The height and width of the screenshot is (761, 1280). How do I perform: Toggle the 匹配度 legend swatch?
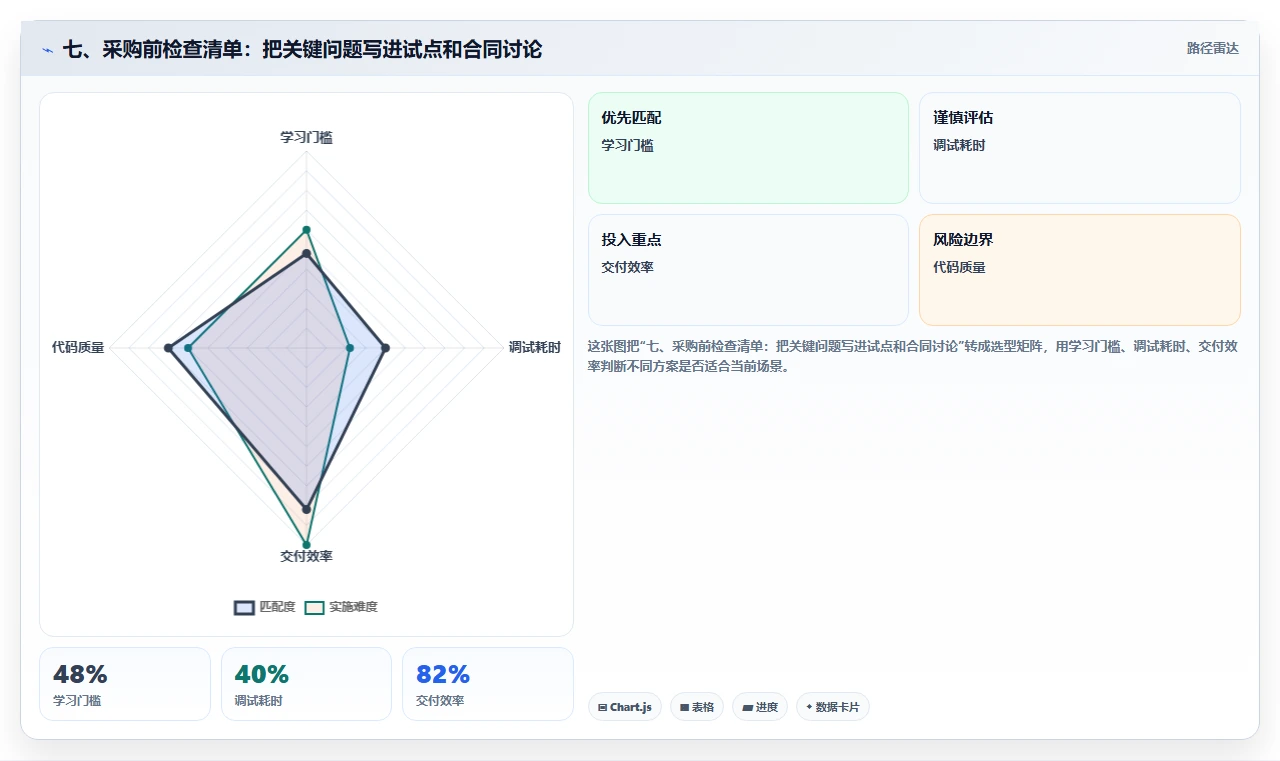(x=244, y=607)
